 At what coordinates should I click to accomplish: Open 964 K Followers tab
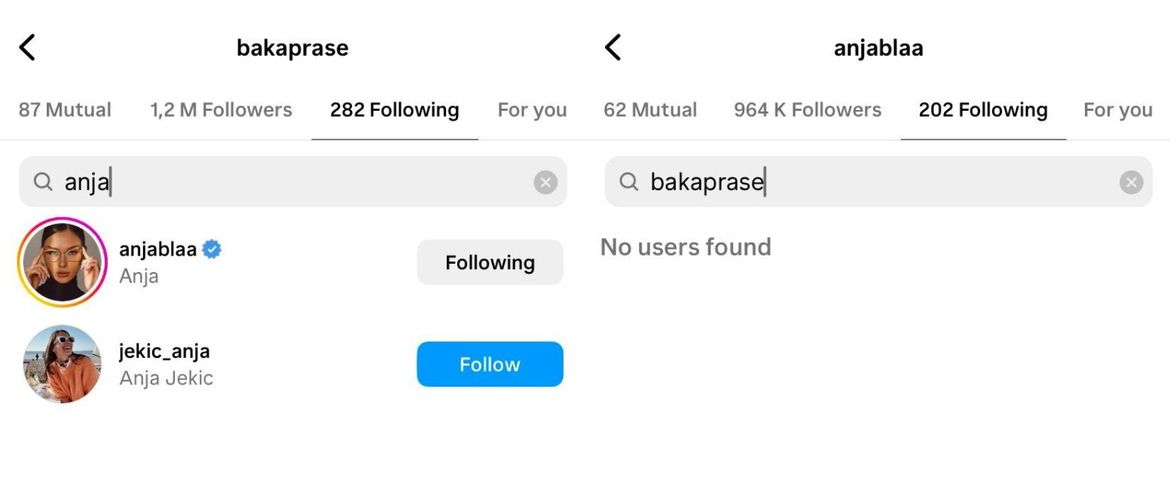808,110
